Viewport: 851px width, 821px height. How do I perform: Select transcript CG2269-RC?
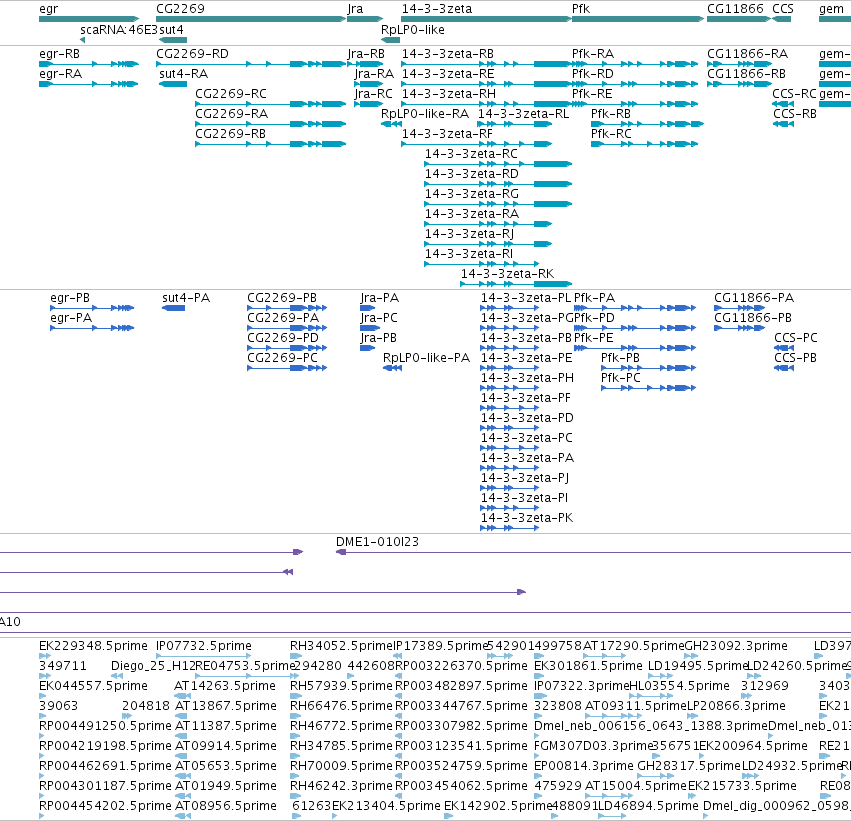(271, 104)
